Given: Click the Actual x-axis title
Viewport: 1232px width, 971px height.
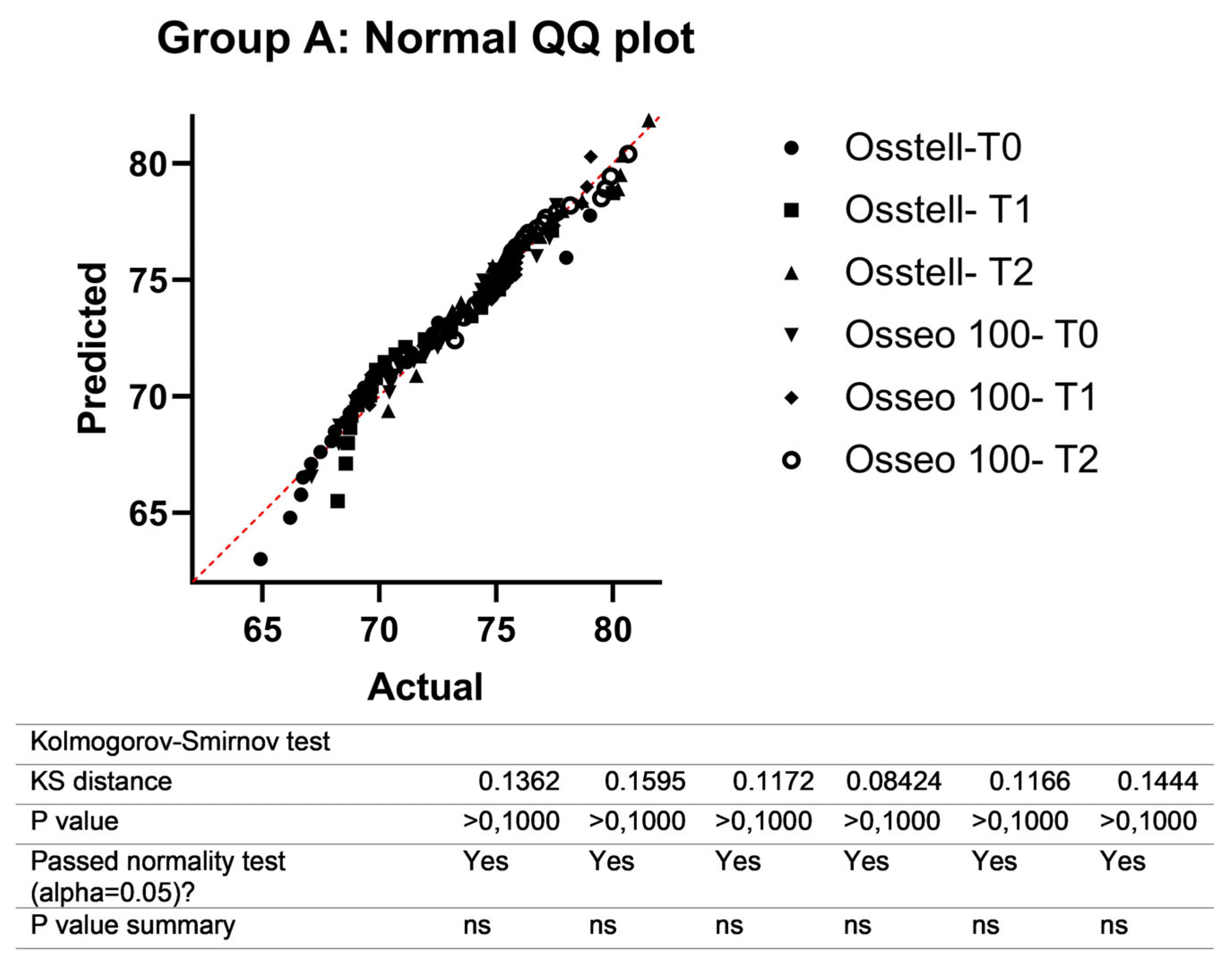Looking at the screenshot, I should point(425,687).
